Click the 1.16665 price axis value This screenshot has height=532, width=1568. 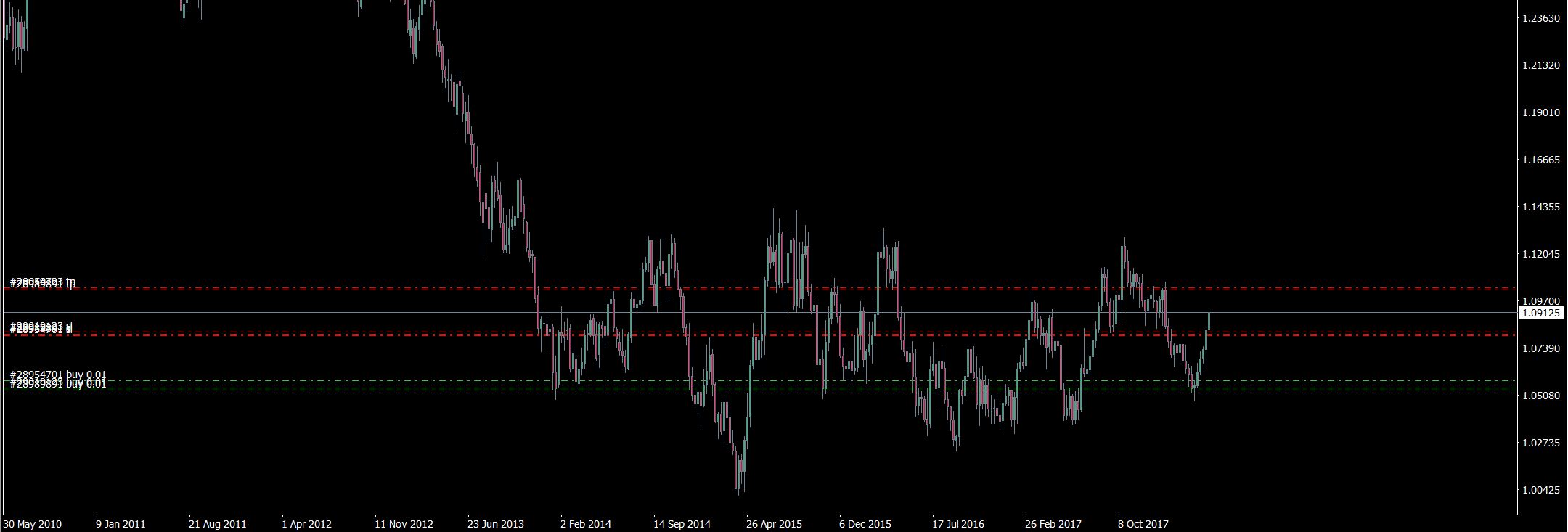(x=1540, y=160)
